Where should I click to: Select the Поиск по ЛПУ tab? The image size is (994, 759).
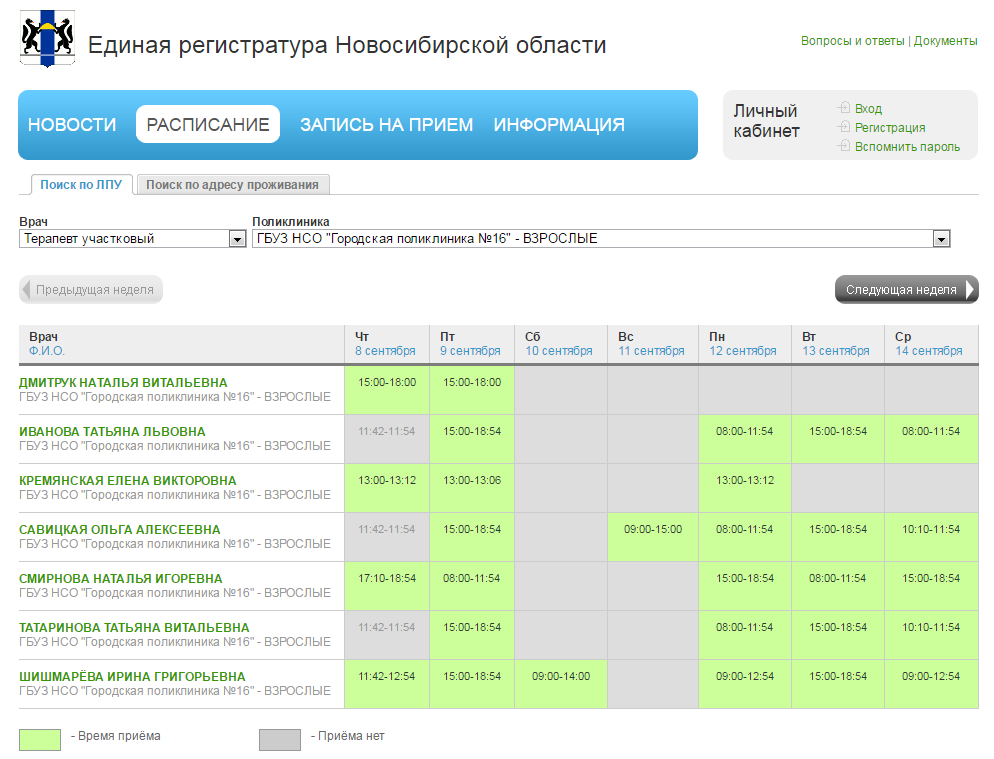[x=81, y=185]
